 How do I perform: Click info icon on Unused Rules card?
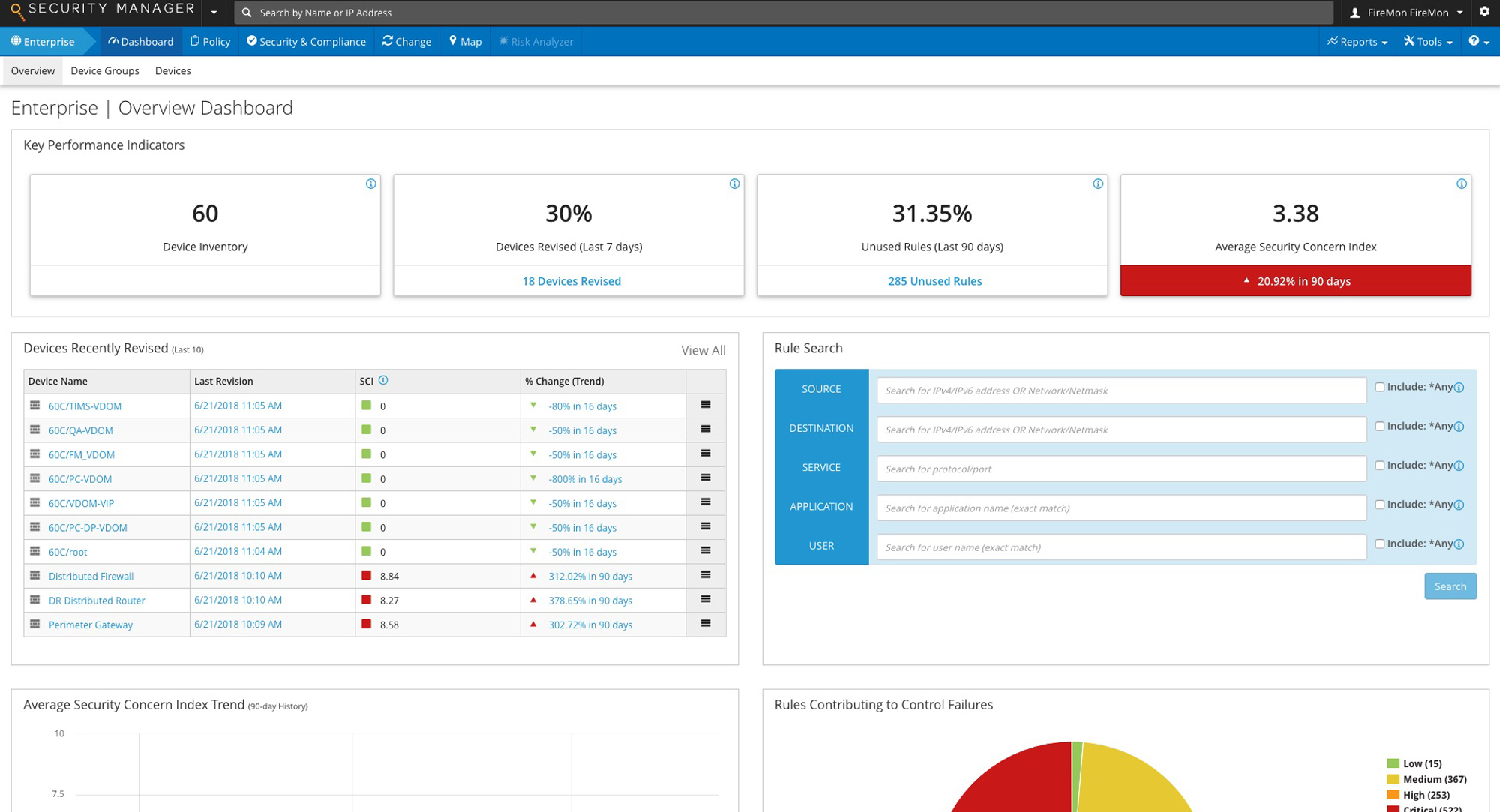click(x=1098, y=184)
